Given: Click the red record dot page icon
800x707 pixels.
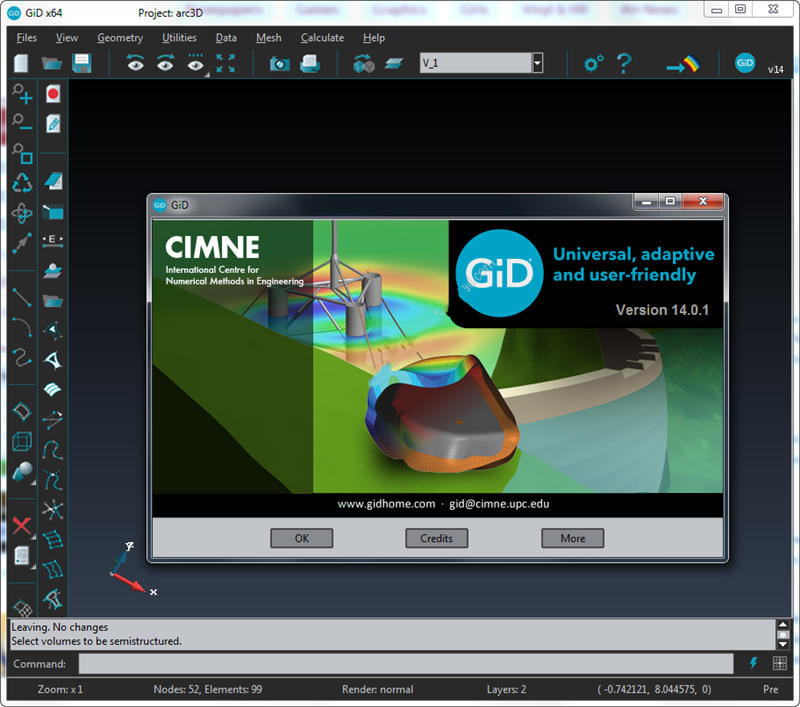Looking at the screenshot, I should click(53, 94).
